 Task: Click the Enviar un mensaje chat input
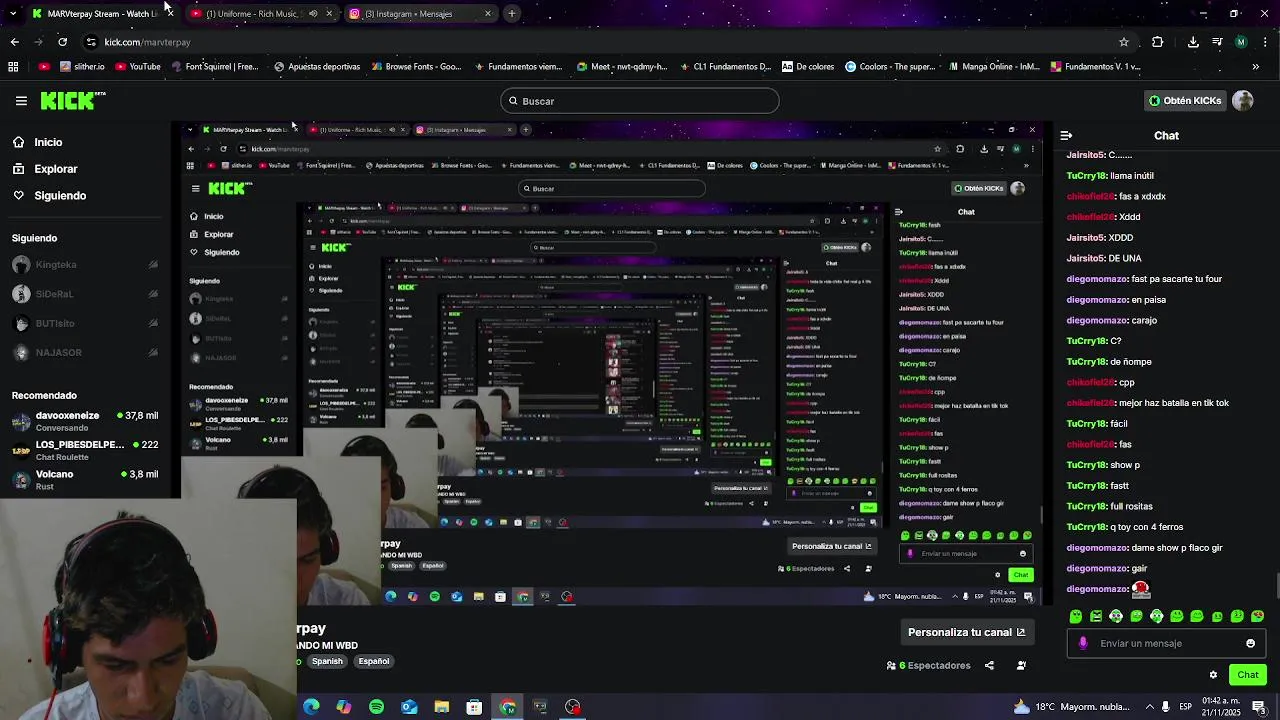[1165, 643]
